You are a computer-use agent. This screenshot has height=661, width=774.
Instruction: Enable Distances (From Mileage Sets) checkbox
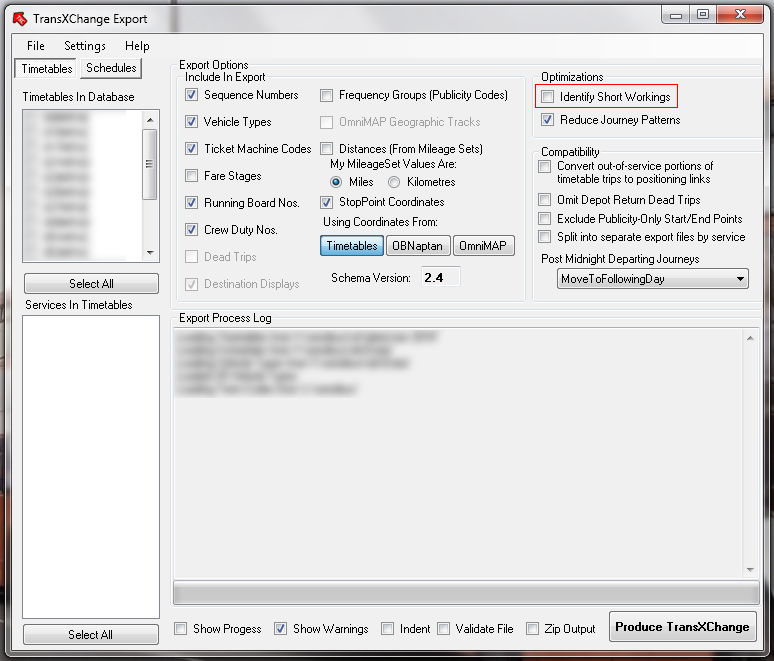[x=326, y=149]
